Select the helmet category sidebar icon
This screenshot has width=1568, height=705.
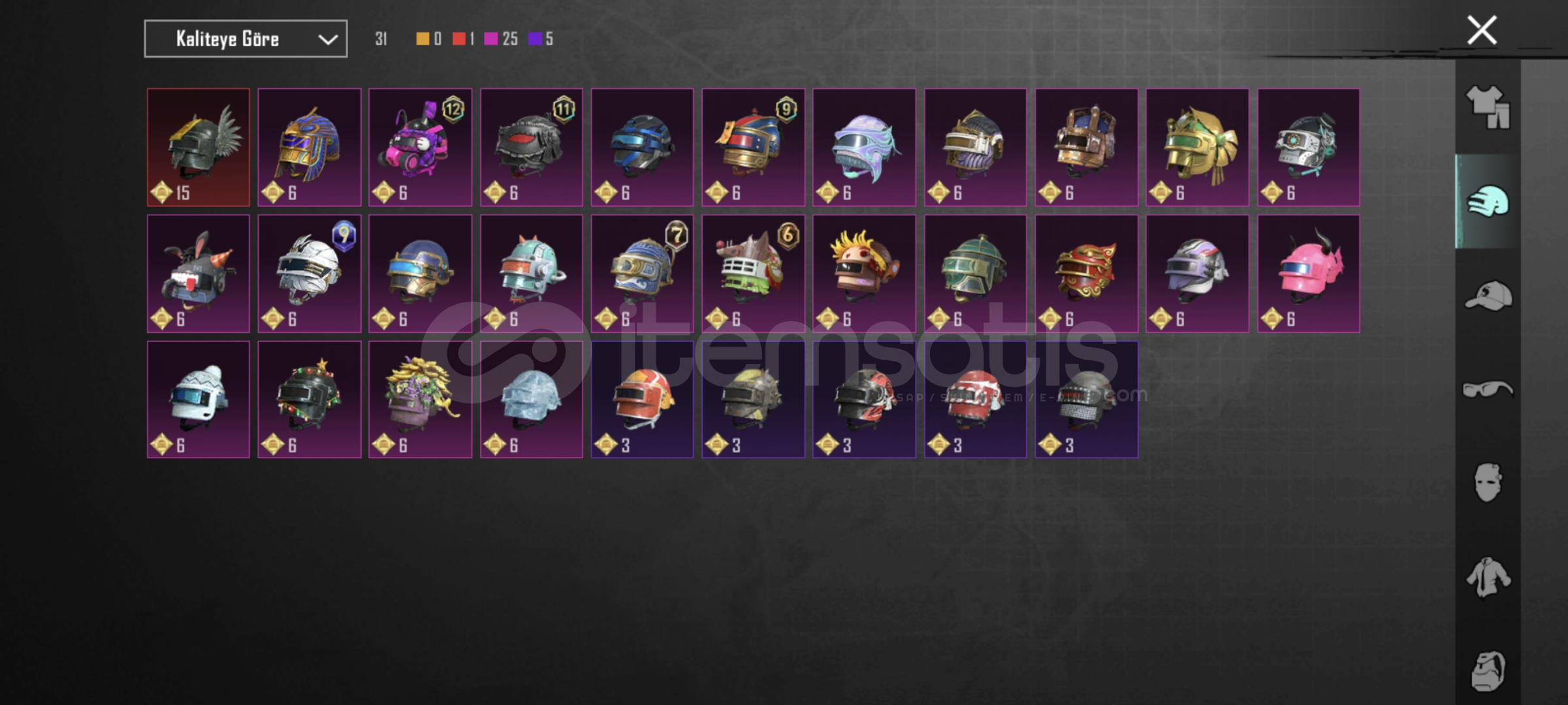pos(1488,202)
